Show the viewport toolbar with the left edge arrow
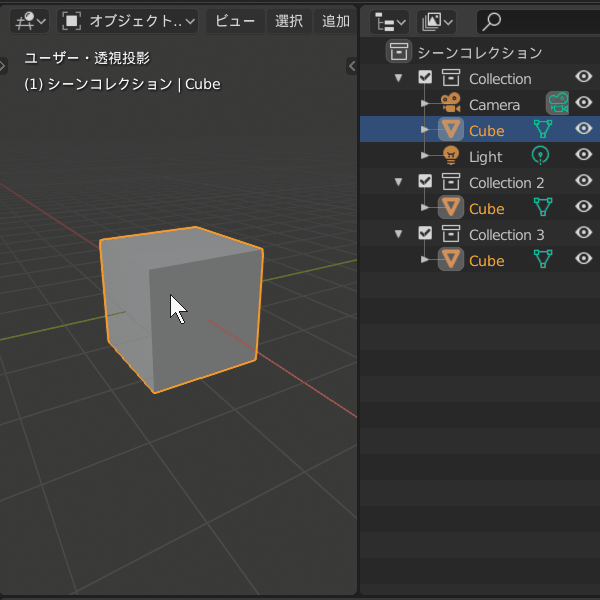This screenshot has height=600, width=600. tap(3, 66)
